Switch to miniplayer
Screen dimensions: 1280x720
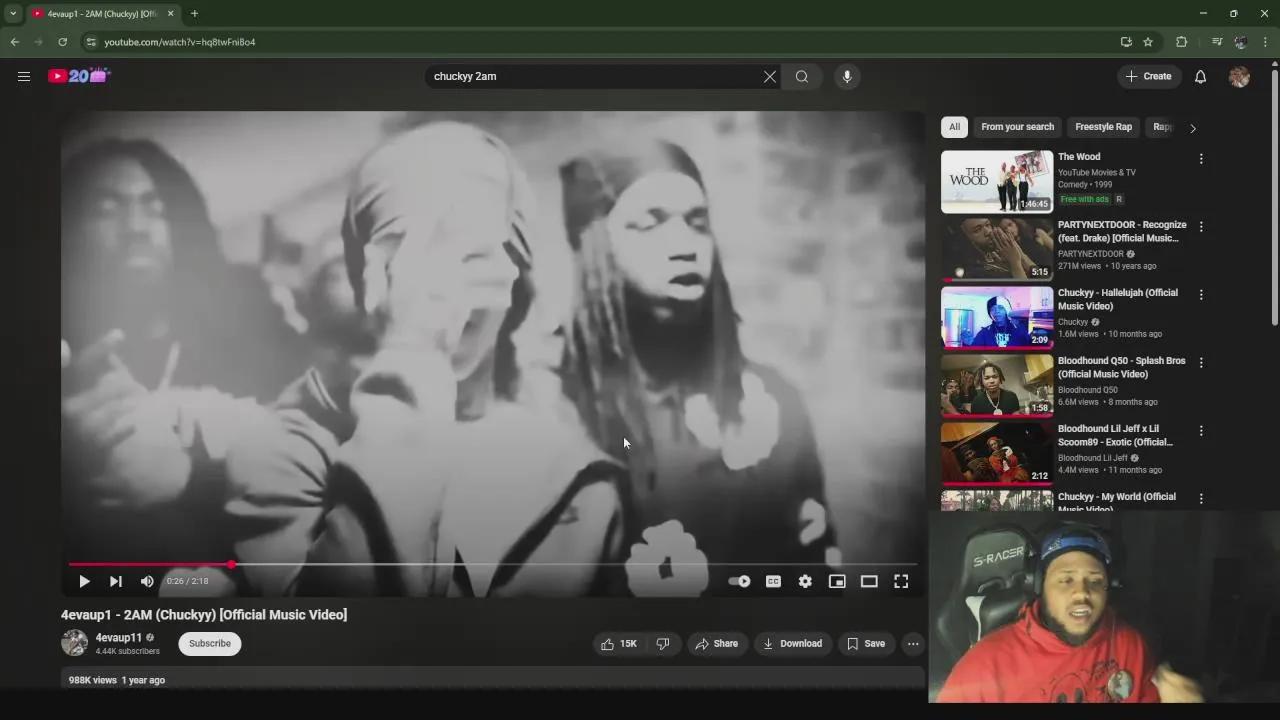(837, 581)
